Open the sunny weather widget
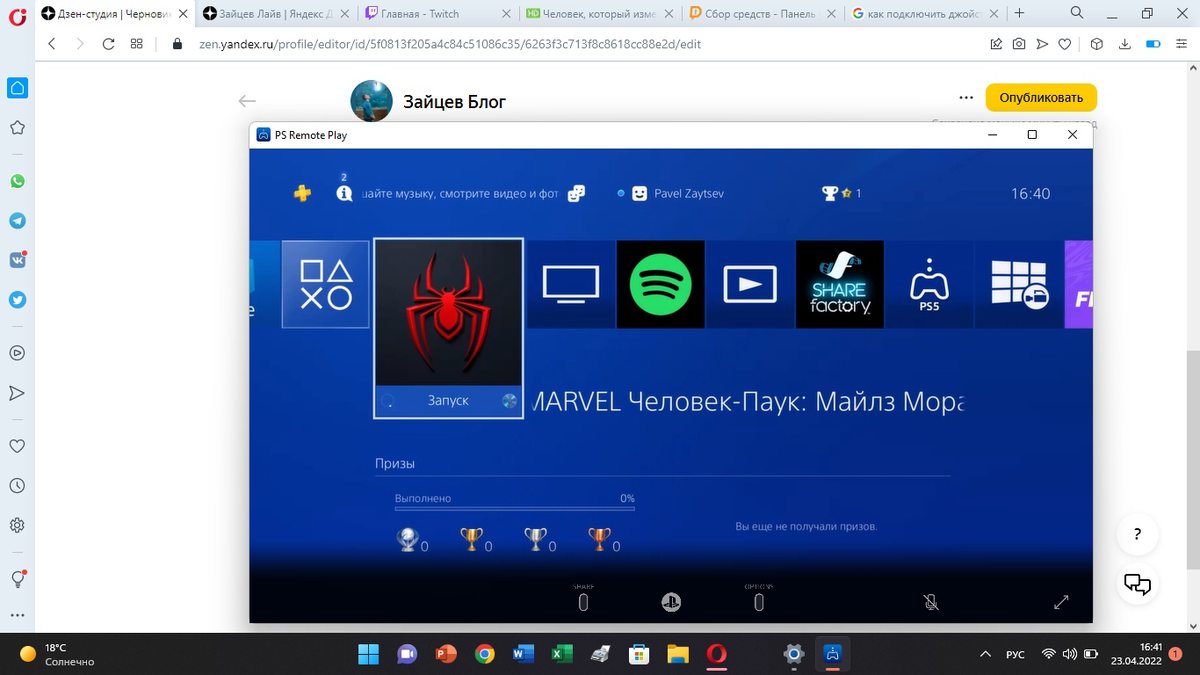The height and width of the screenshot is (675, 1200). click(58, 655)
